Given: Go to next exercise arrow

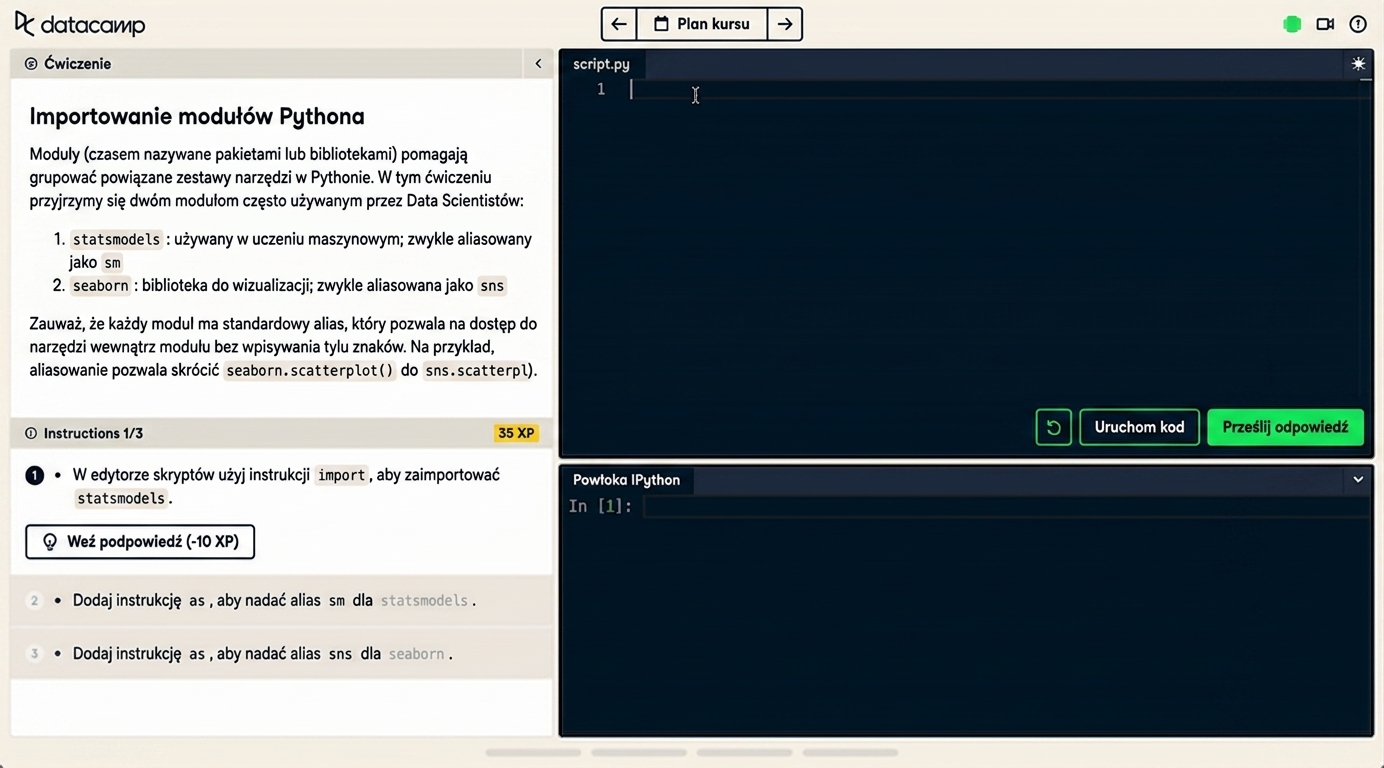Looking at the screenshot, I should [785, 24].
